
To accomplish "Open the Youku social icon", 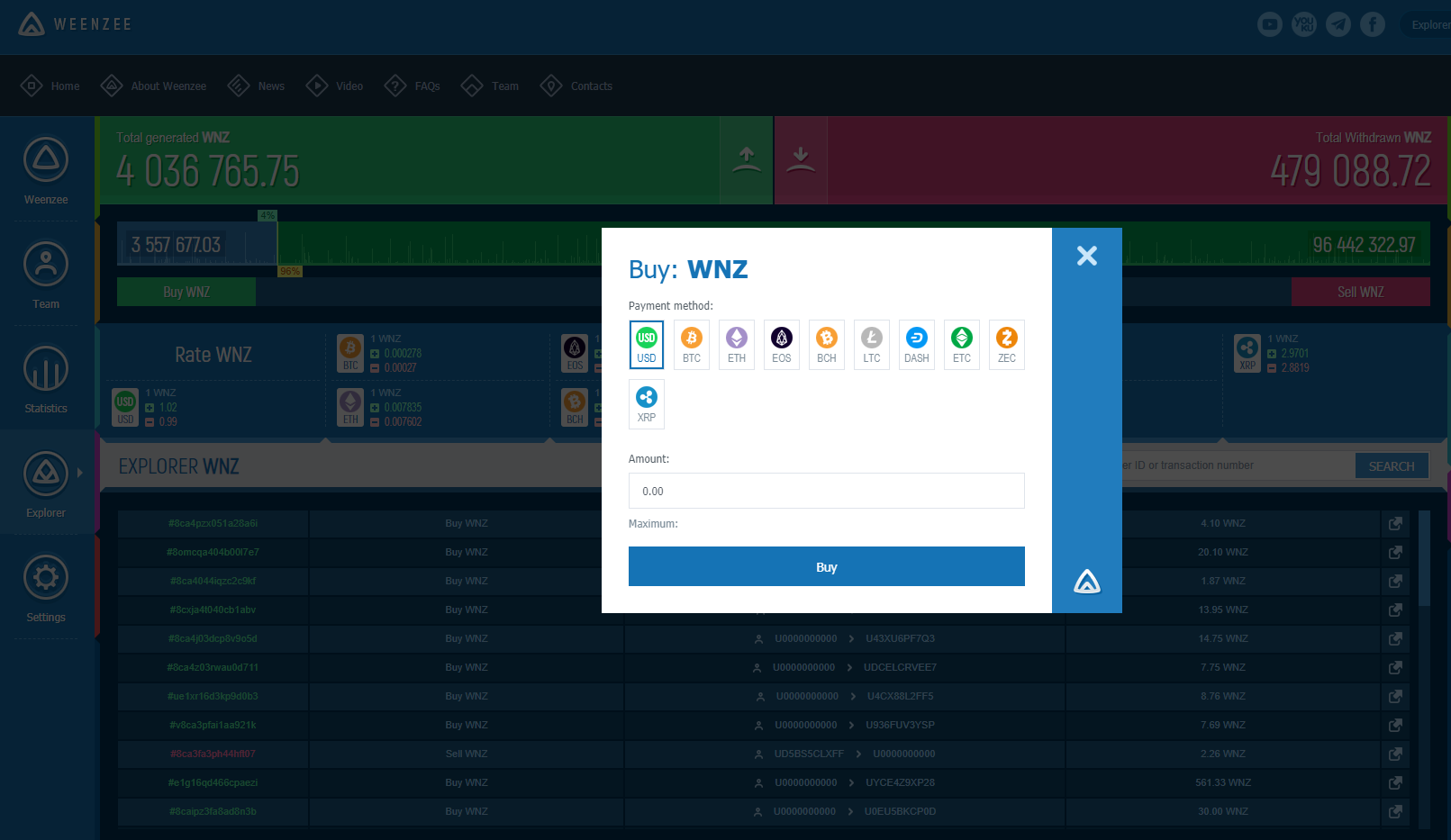I will coord(1304,24).
